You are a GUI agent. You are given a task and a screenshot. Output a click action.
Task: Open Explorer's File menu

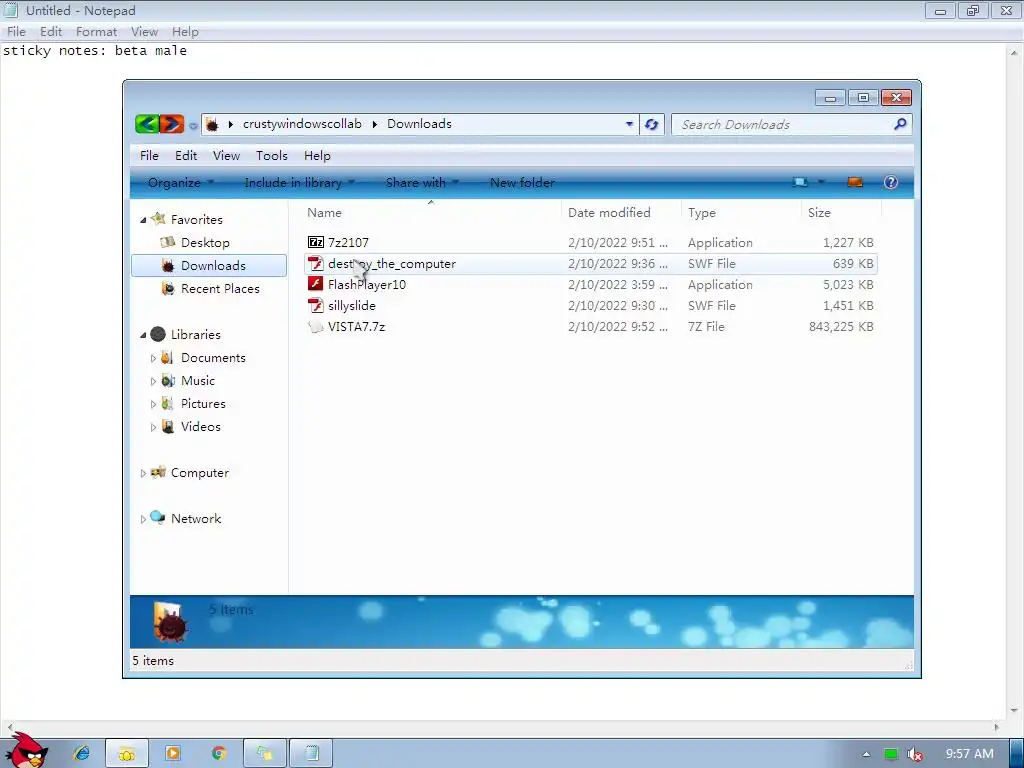point(149,155)
